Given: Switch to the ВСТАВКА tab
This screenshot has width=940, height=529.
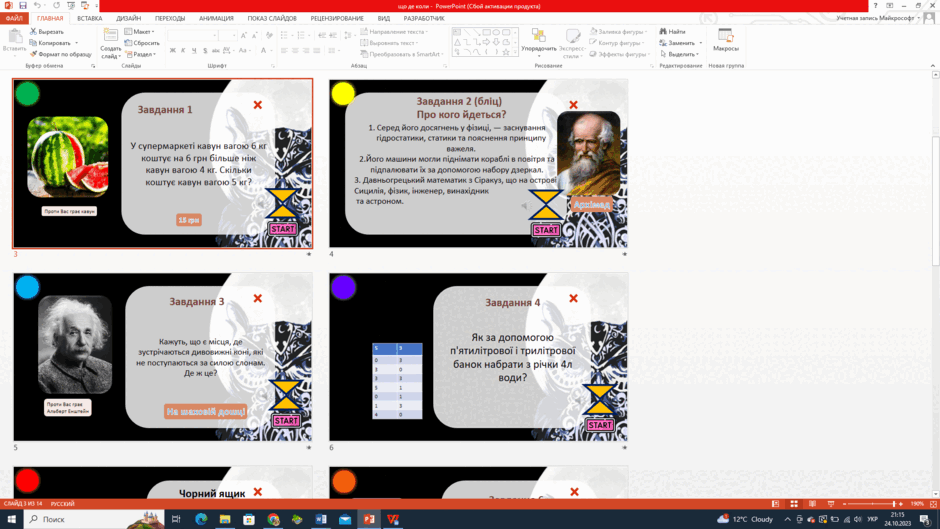Looking at the screenshot, I should coord(89,19).
